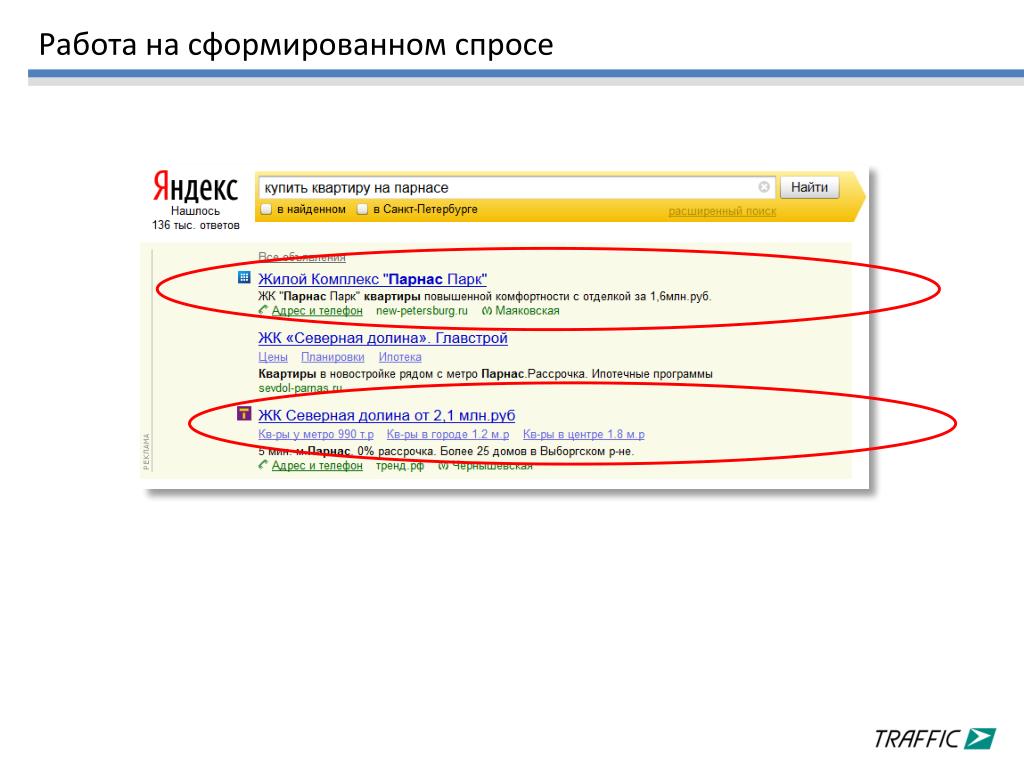Click the phone icon in the тренд.рф ad

coord(263,465)
